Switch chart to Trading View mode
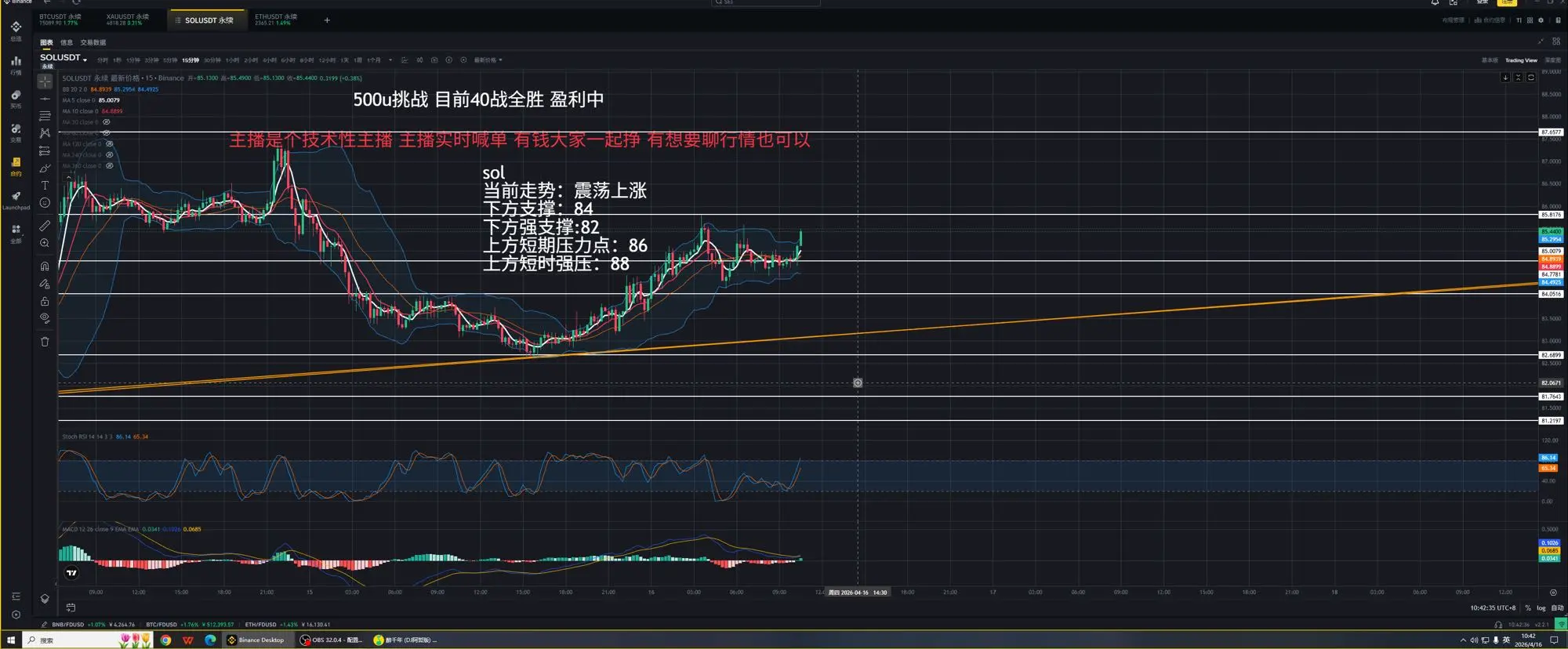This screenshot has width=1568, height=649. (x=1521, y=60)
